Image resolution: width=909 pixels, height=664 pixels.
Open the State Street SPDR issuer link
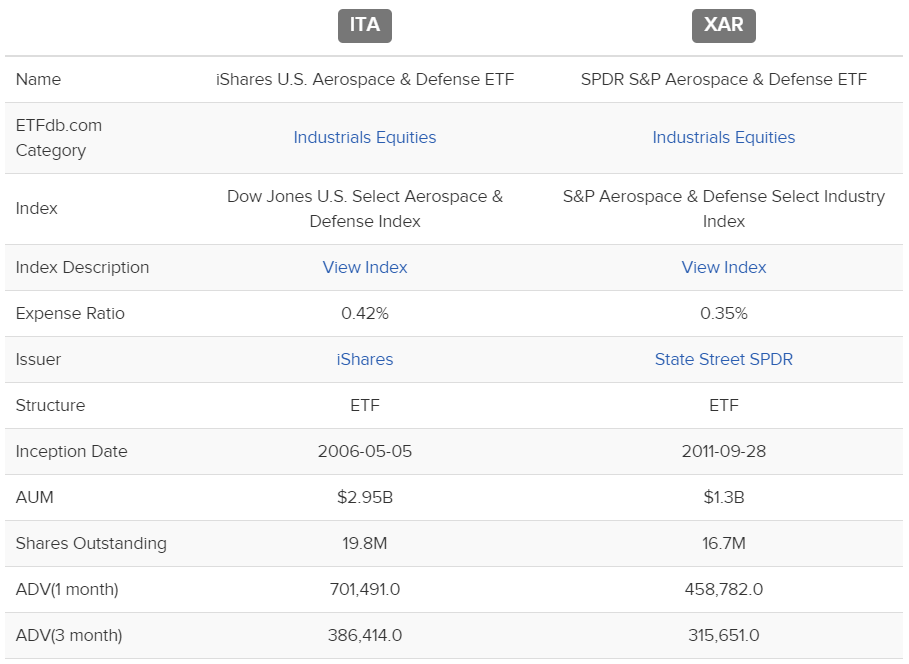[723, 360]
